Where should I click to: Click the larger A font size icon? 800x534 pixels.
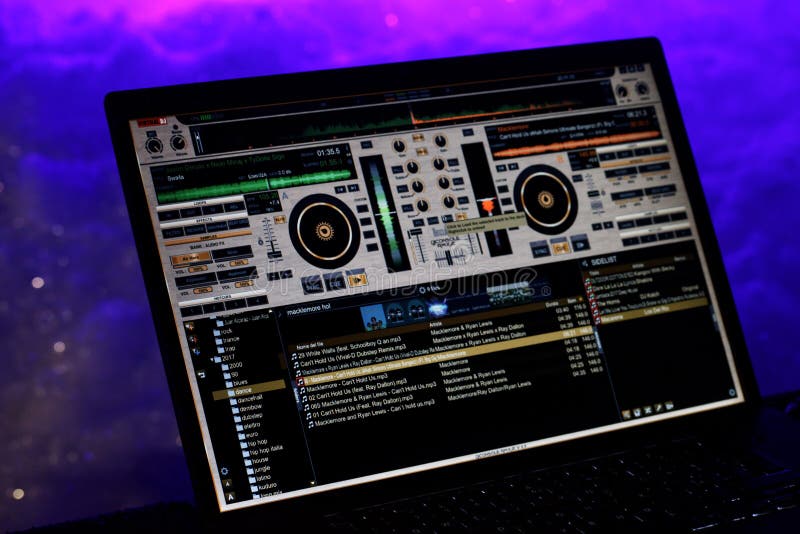click(231, 497)
